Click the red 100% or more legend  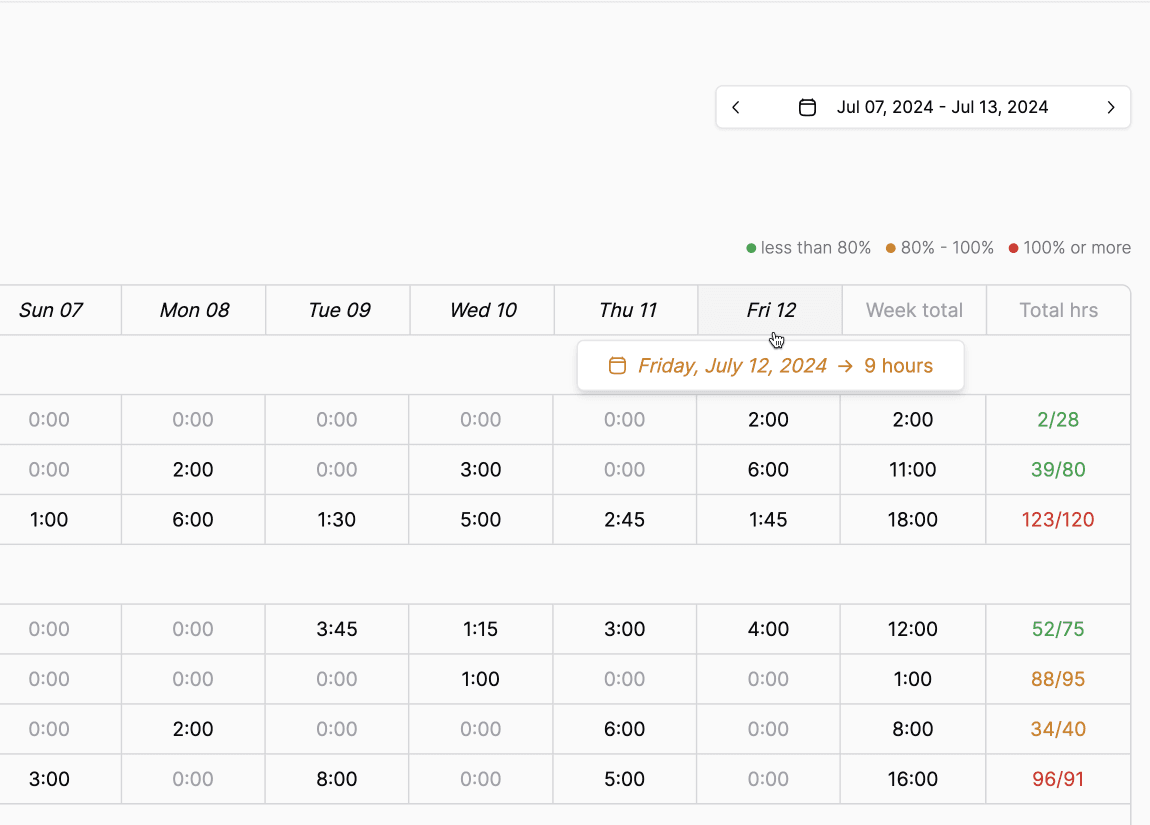point(1069,248)
